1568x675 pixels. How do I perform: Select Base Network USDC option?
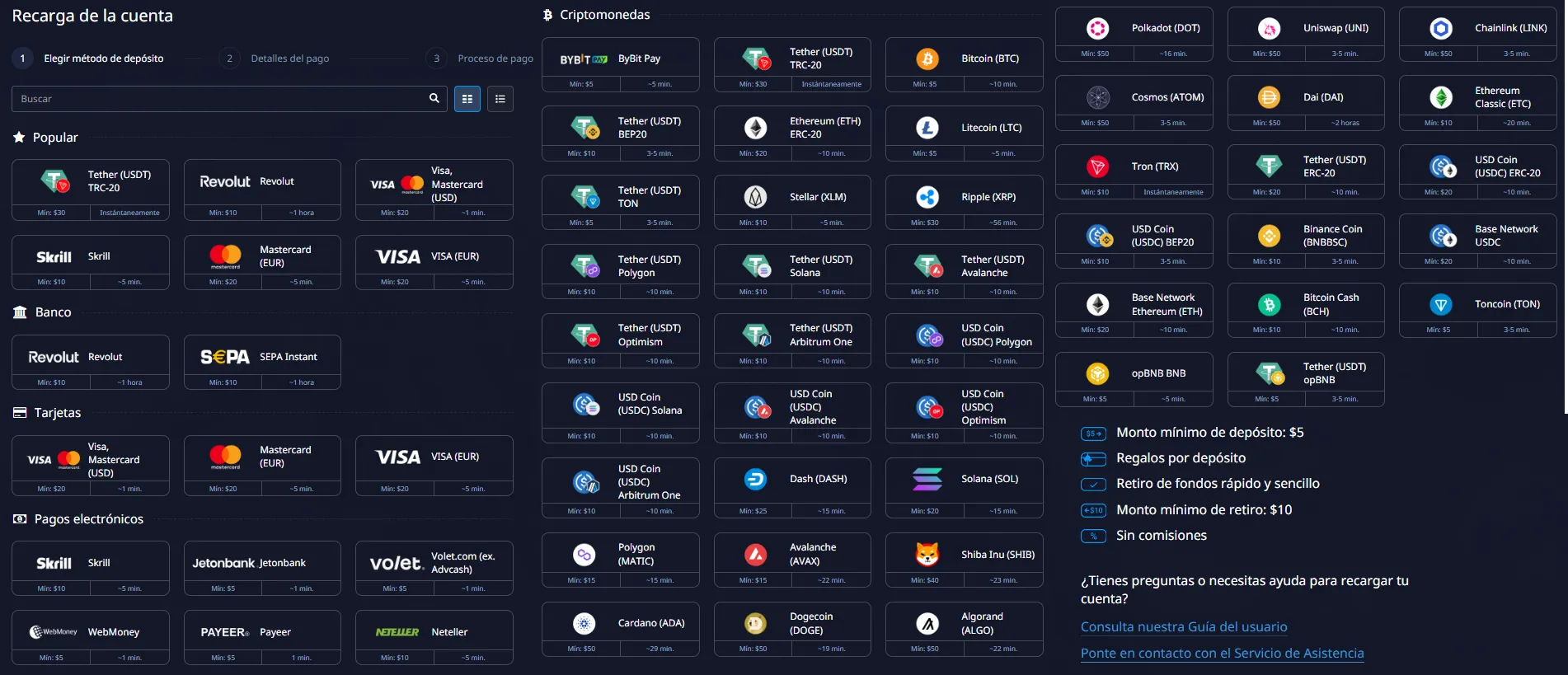click(1478, 241)
